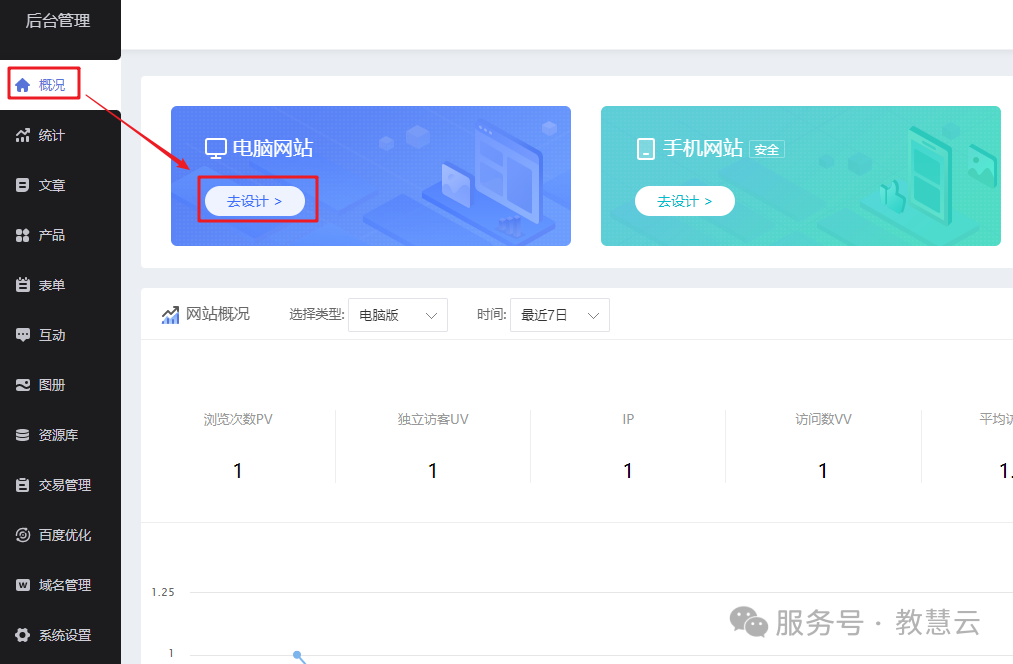
Task: Open 百度优化 menu item
Action: 64,535
